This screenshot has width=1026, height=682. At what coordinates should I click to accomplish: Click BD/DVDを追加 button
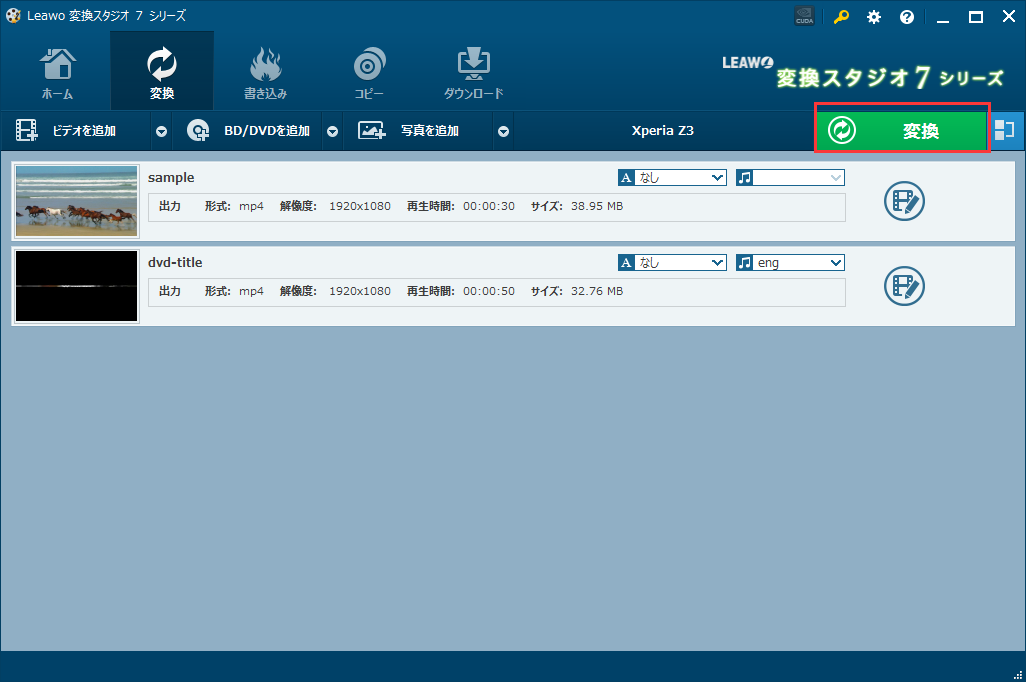(249, 131)
